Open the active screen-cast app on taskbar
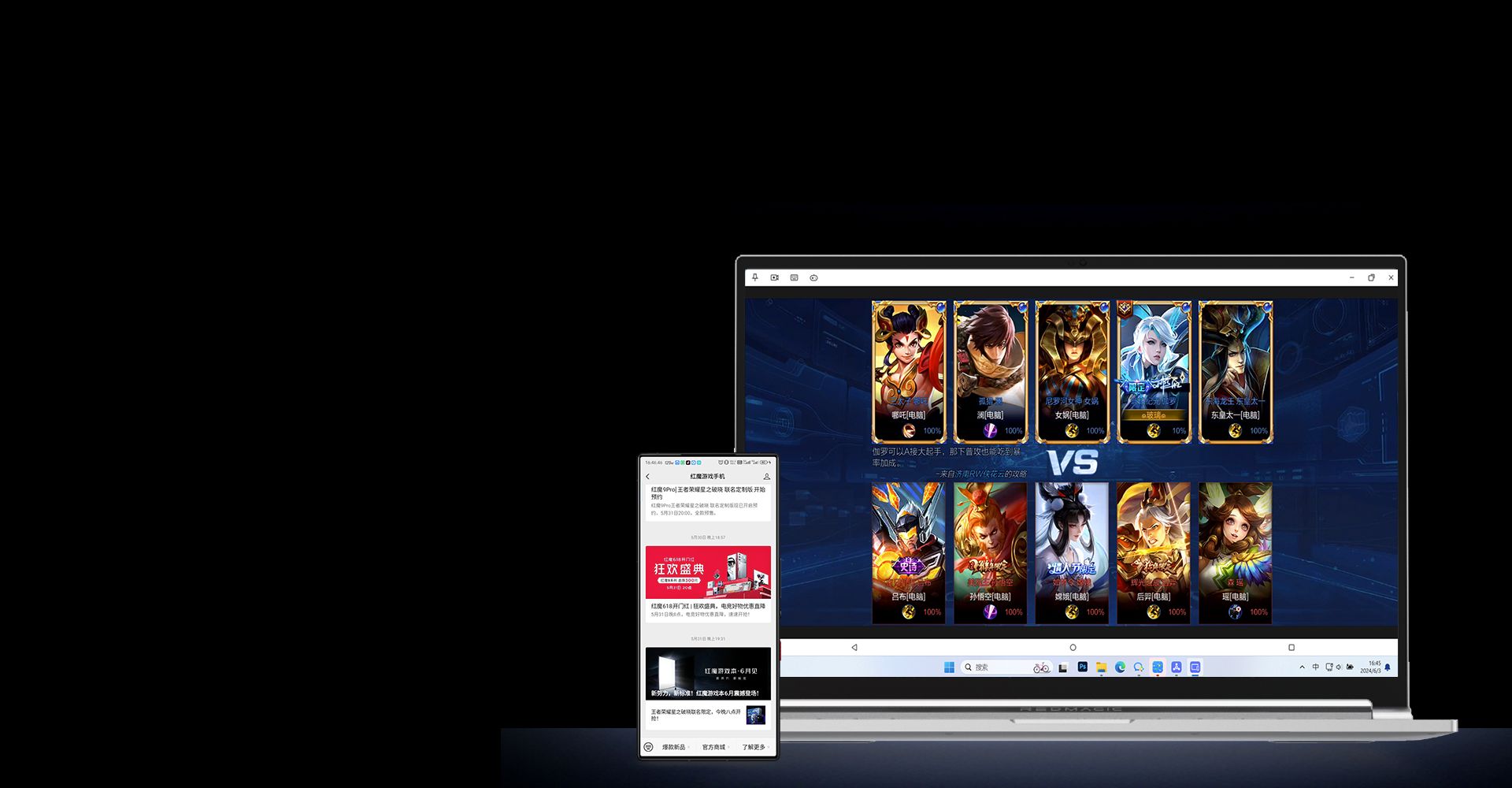Screen dimensions: 1512x788 pos(1195,667)
